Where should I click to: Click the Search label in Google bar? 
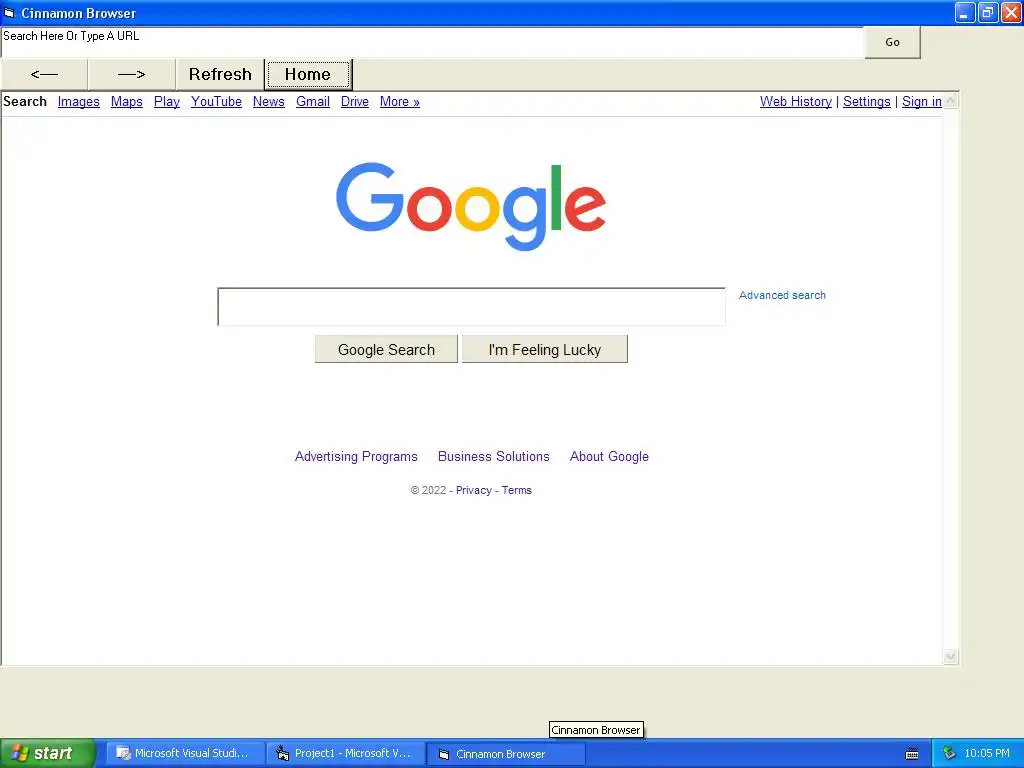pyautogui.click(x=25, y=102)
